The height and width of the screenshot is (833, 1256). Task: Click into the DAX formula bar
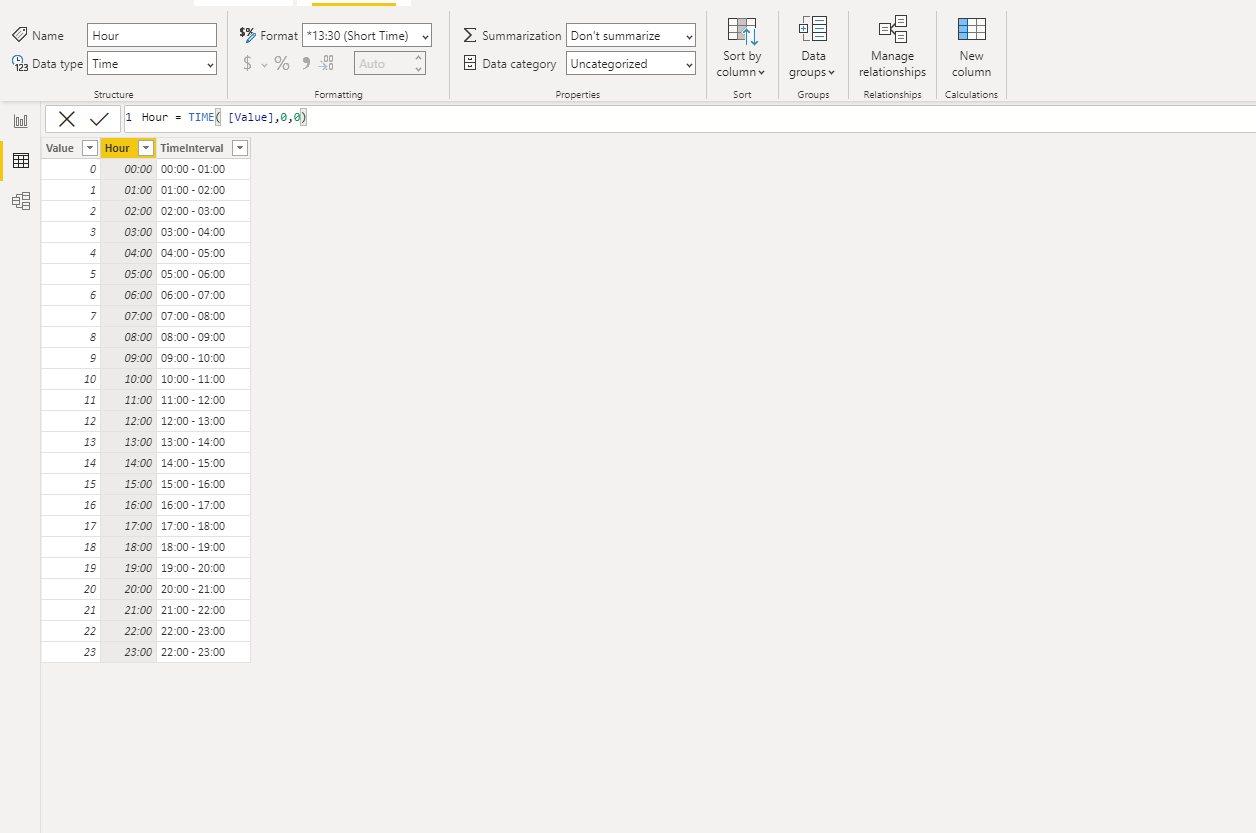(690, 118)
